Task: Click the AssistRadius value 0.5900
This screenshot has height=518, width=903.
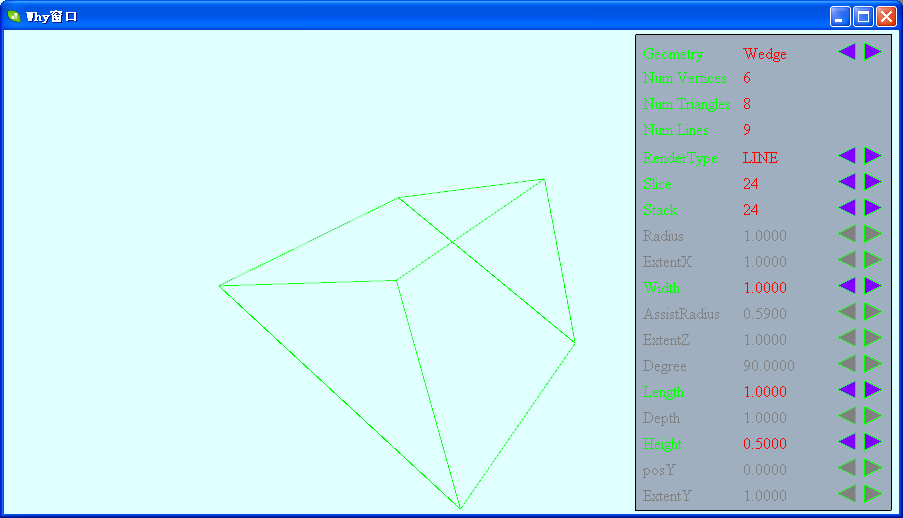Action: click(765, 314)
